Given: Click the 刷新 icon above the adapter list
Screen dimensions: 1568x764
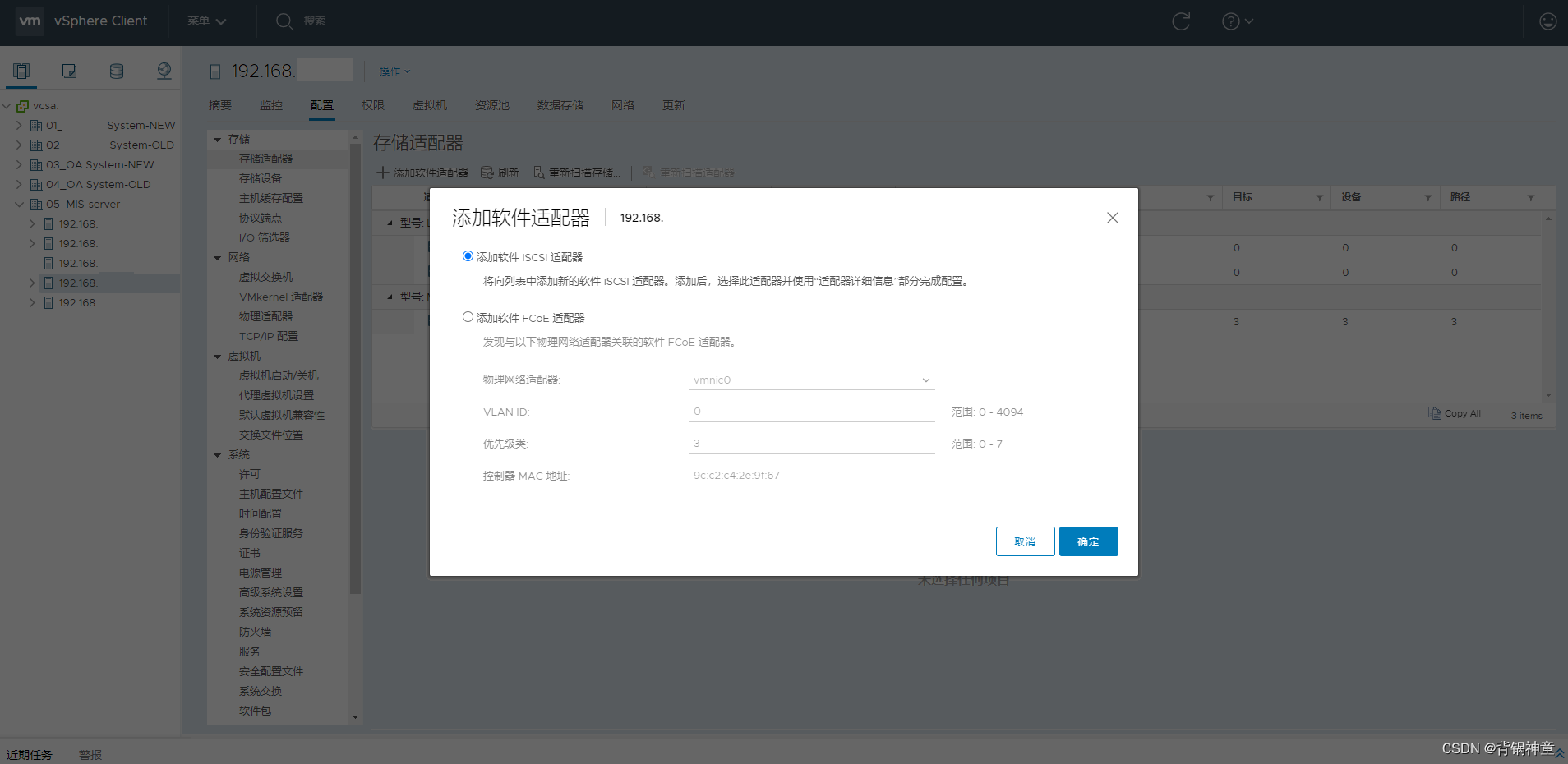Looking at the screenshot, I should click(485, 172).
